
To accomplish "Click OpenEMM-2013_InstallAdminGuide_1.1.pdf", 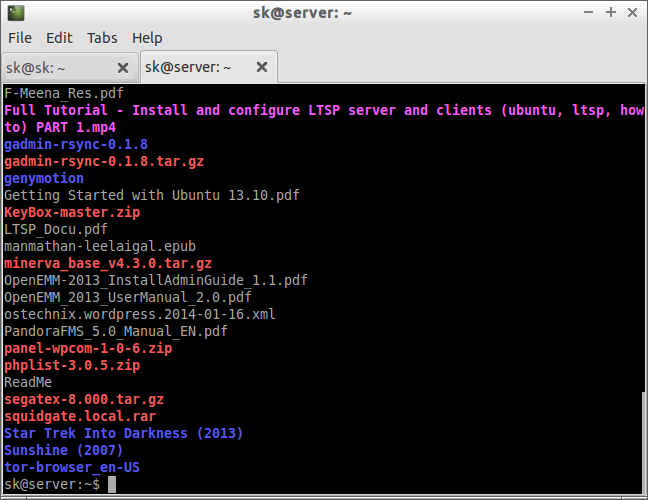I will tap(156, 280).
